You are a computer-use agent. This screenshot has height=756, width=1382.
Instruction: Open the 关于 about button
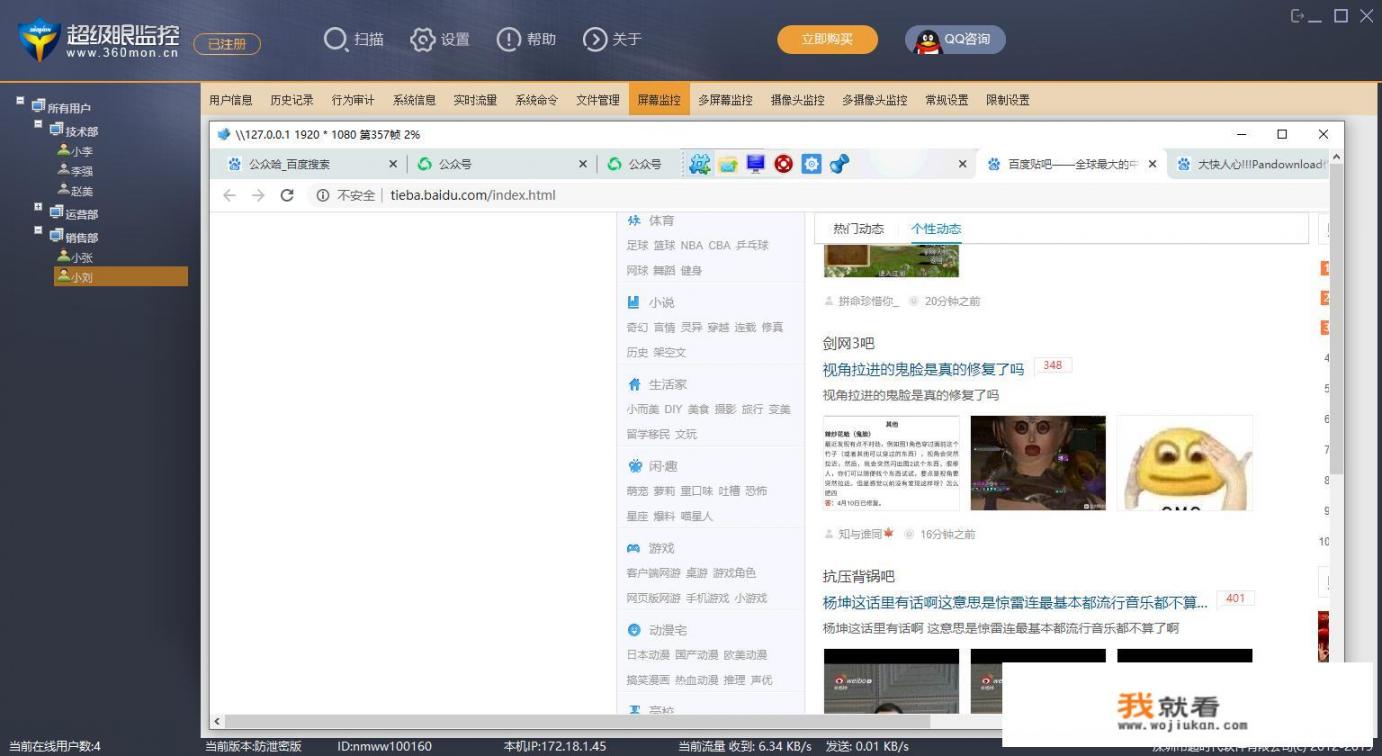pos(612,39)
